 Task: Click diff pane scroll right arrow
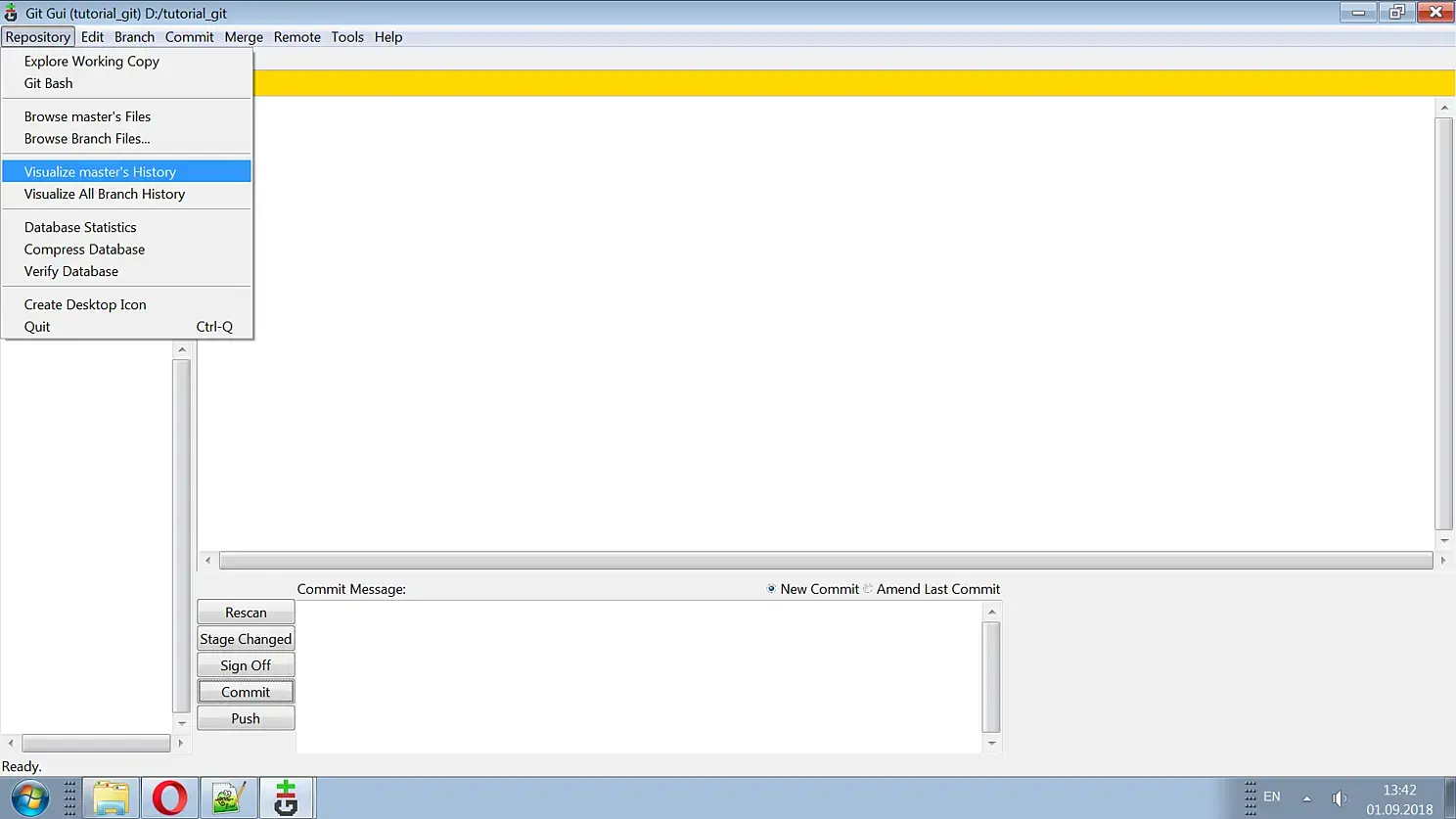1443,561
